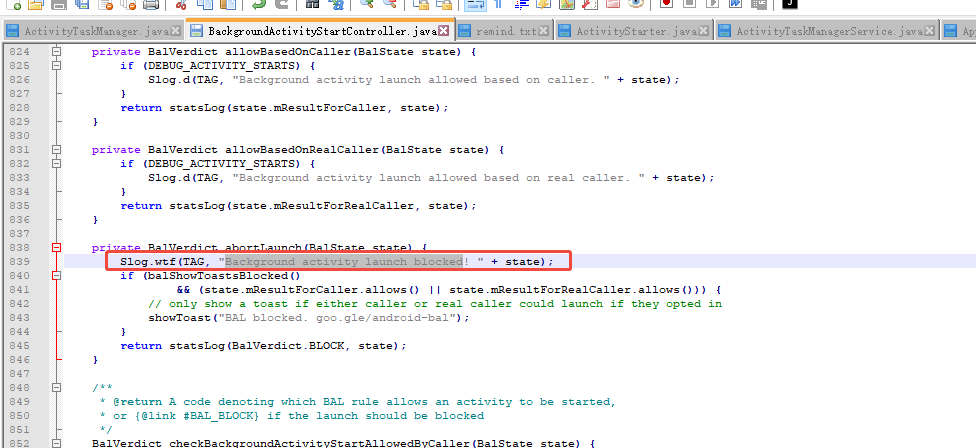Click 'return statsLog(state.mResultForRealCaller, state);' line
The height and width of the screenshot is (448, 976).
pyautogui.click(x=298, y=205)
